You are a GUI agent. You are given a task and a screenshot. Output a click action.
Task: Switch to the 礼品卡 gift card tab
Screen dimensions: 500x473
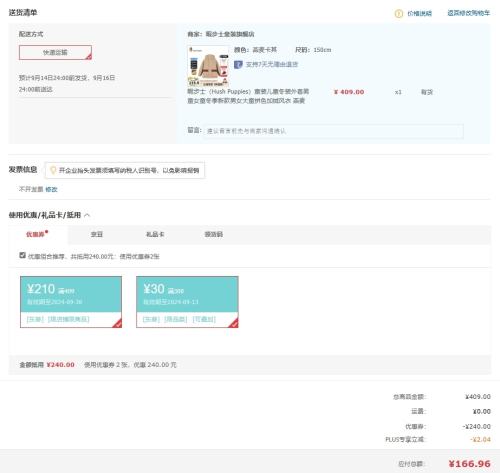point(155,235)
